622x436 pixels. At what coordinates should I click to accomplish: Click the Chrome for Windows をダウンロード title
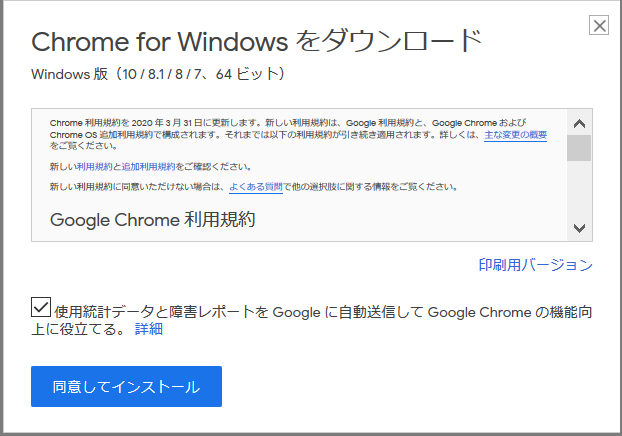(257, 42)
